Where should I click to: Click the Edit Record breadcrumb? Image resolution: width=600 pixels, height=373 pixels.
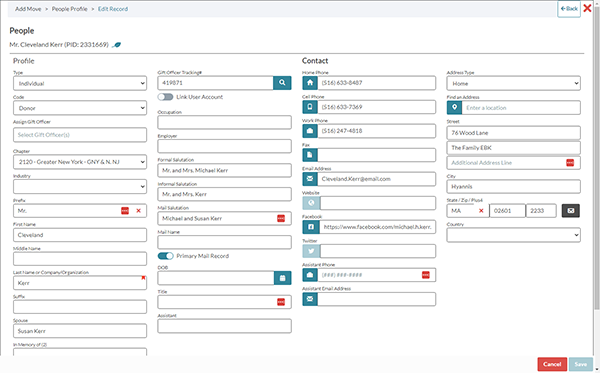tap(113, 9)
